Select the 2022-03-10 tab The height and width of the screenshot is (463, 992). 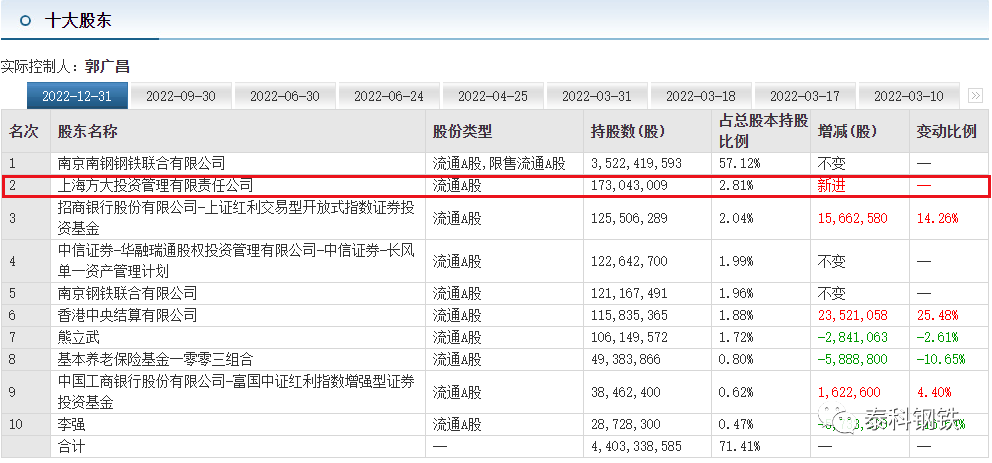[908, 96]
